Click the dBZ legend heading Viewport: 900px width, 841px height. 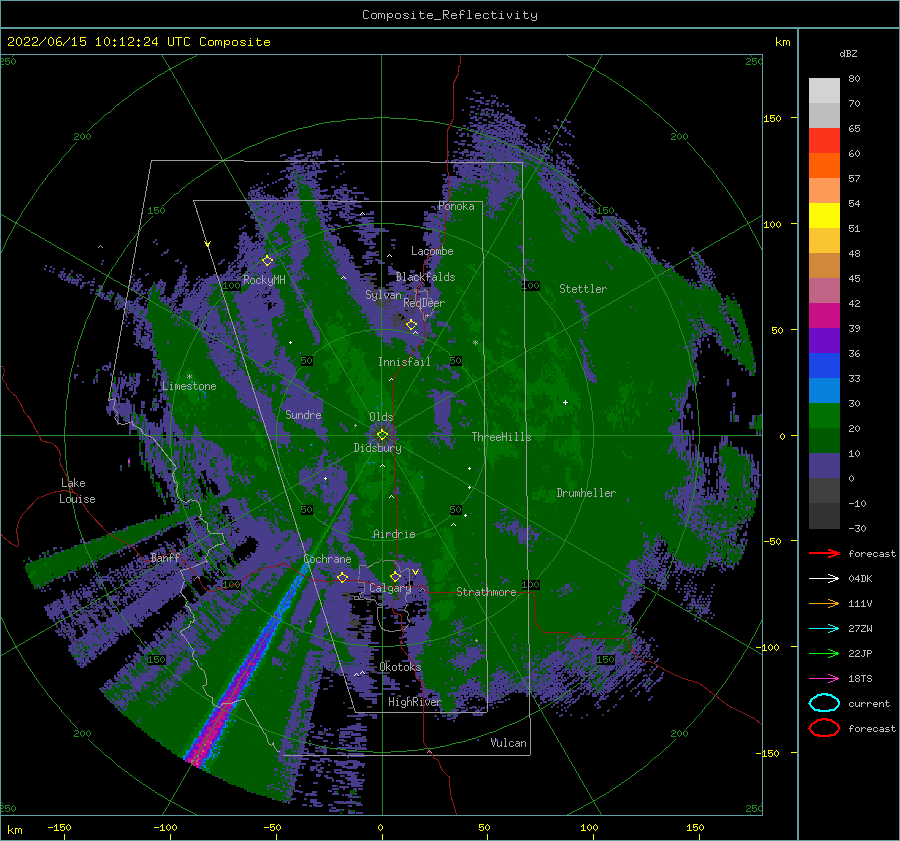click(848, 53)
